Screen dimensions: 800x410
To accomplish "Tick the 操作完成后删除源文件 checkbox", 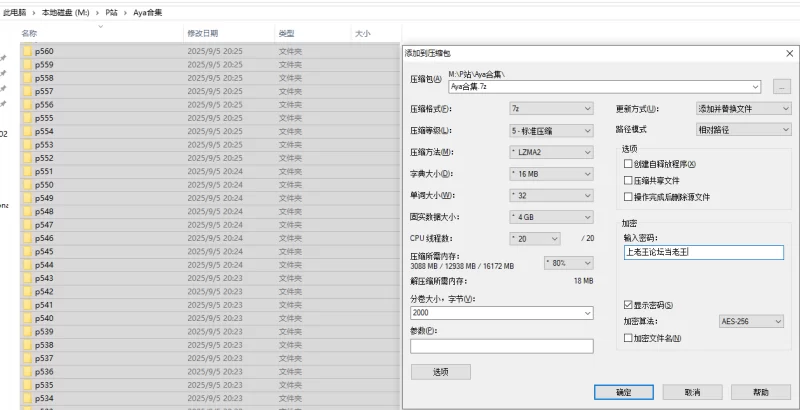I will point(628,197).
